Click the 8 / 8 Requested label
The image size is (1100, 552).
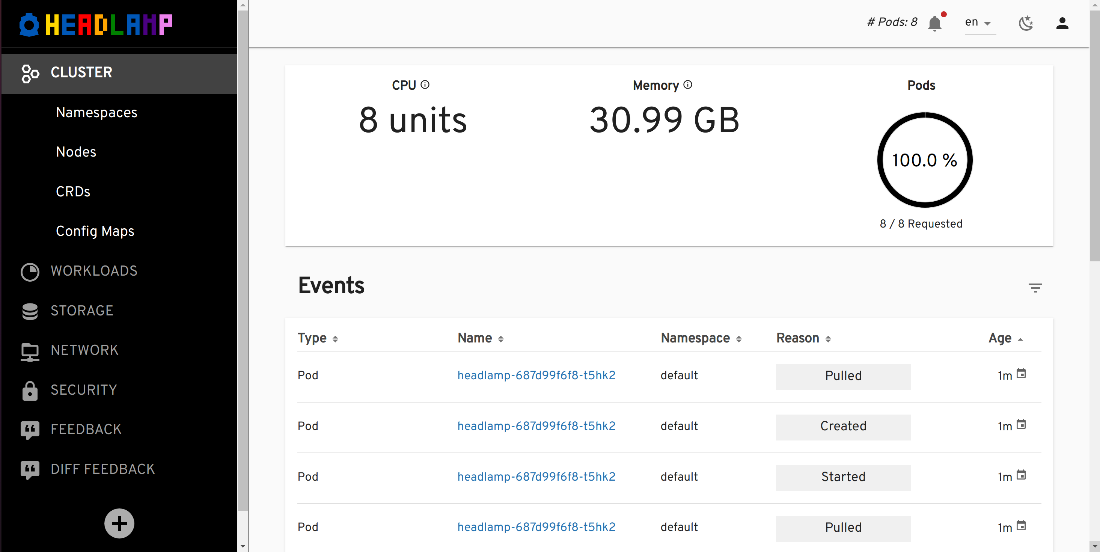pos(921,224)
